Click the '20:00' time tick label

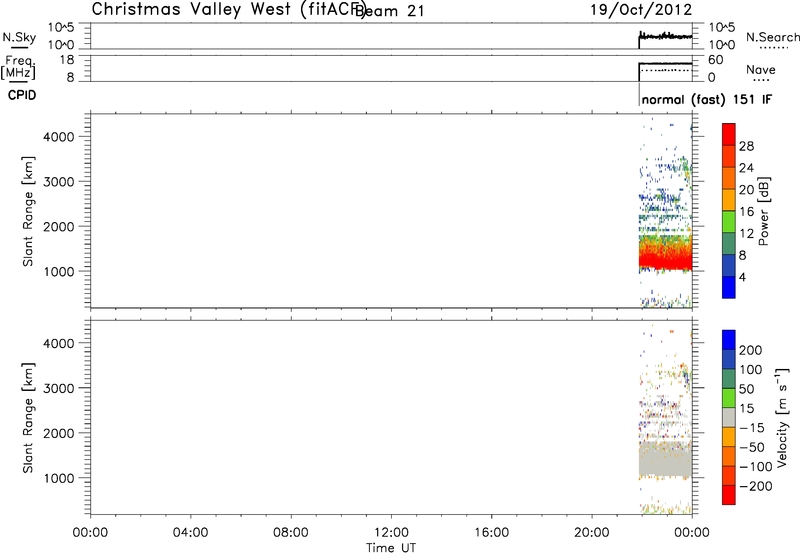591,533
